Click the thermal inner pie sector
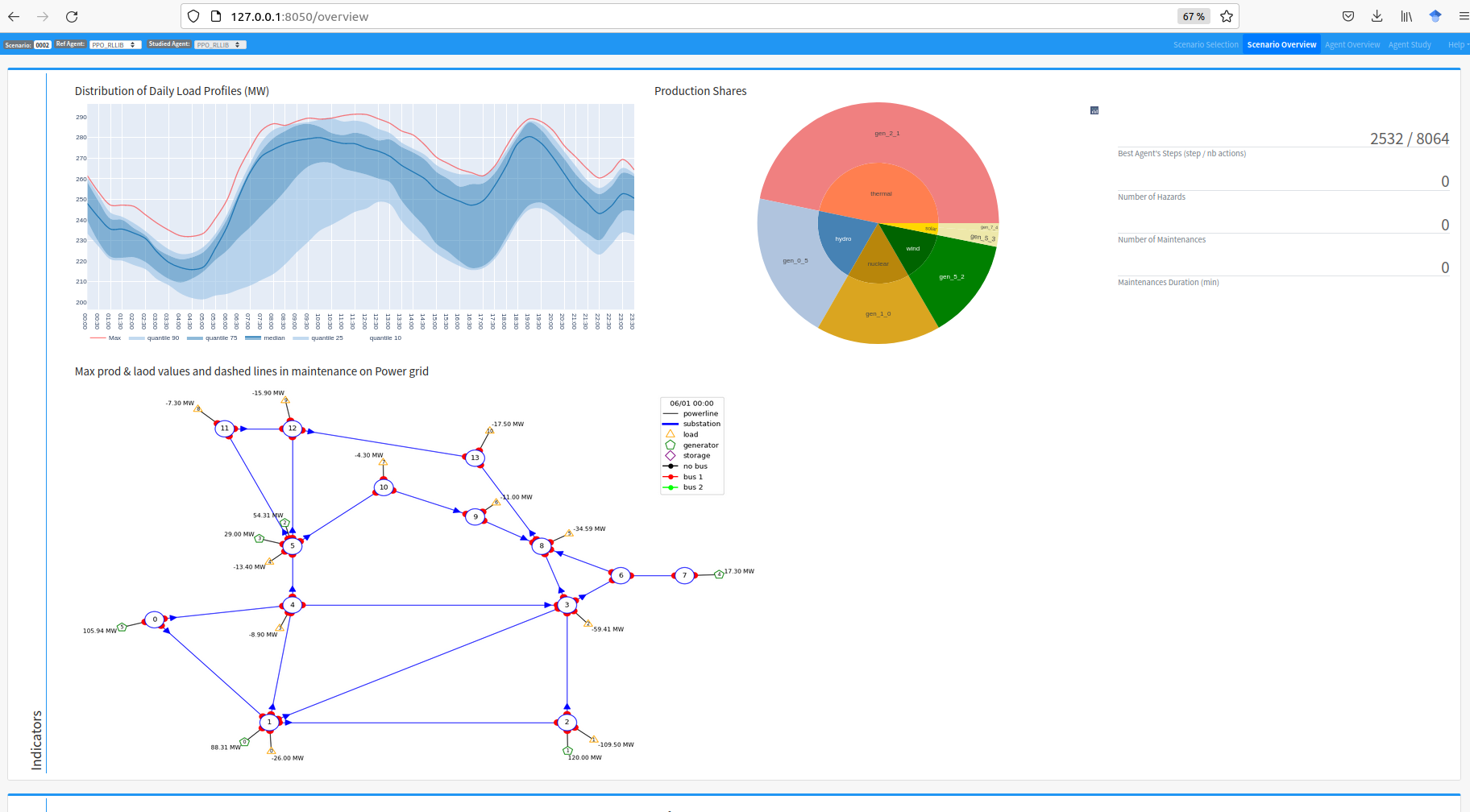Viewport: 1470px width, 812px height. (881, 194)
